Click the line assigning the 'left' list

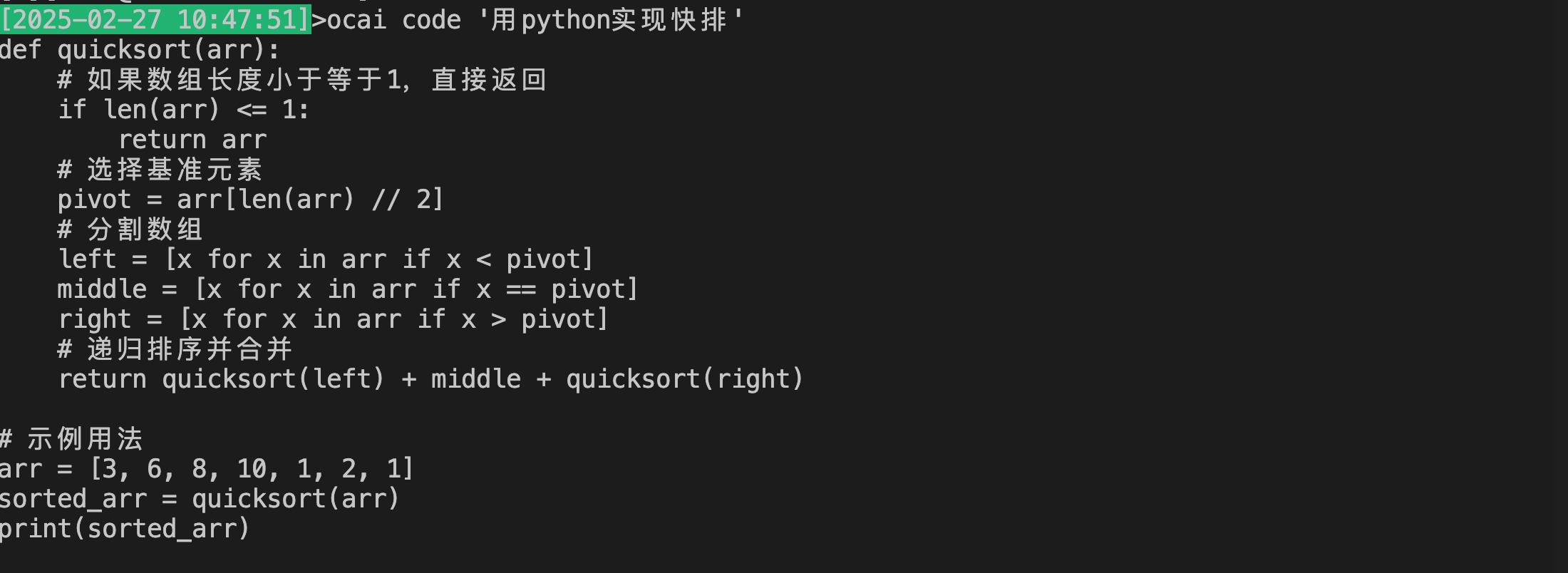[325, 259]
